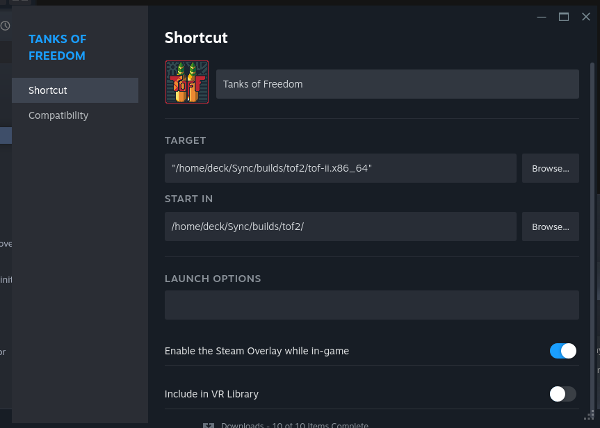The height and width of the screenshot is (428, 600).
Task: Minimize the properties window
Action: coord(542,17)
